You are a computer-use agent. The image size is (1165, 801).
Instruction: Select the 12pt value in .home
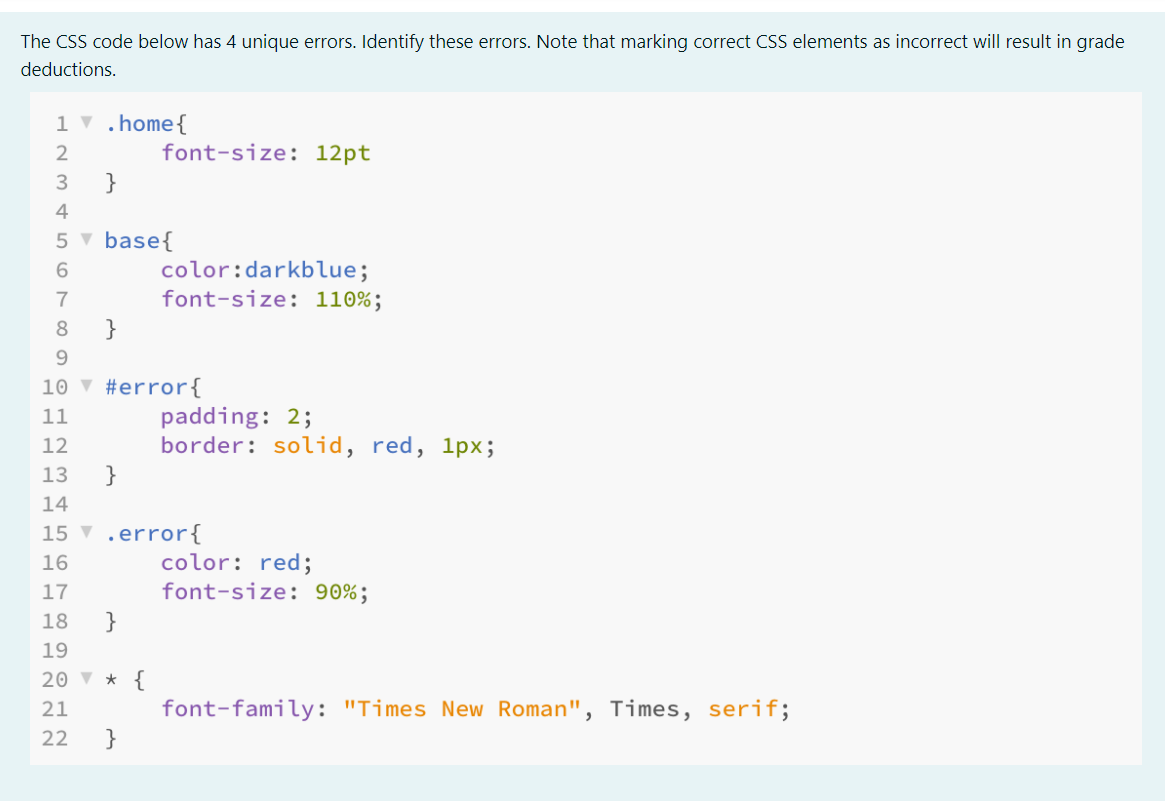(x=342, y=152)
